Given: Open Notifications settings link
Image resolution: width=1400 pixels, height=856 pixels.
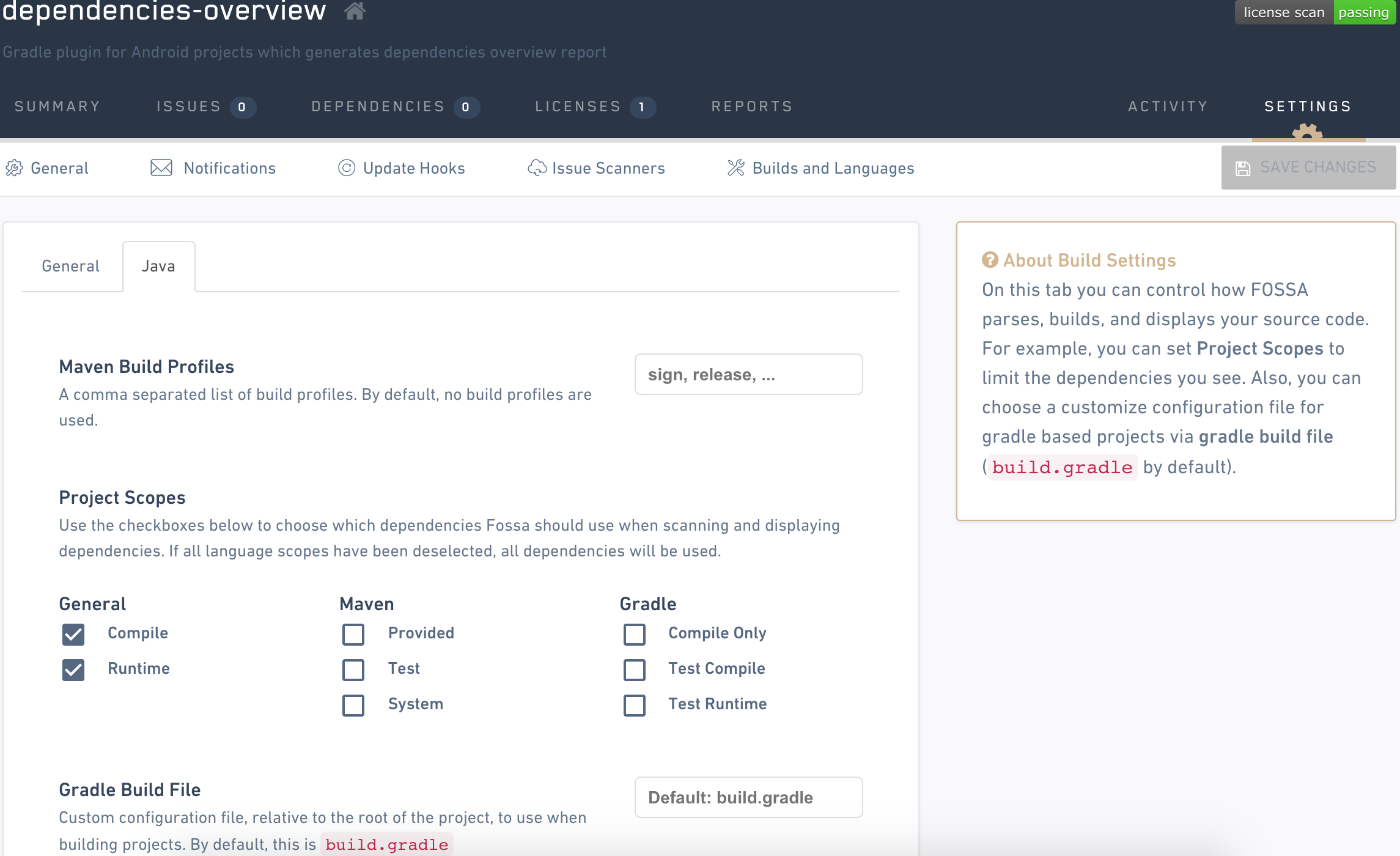Looking at the screenshot, I should coord(213,168).
